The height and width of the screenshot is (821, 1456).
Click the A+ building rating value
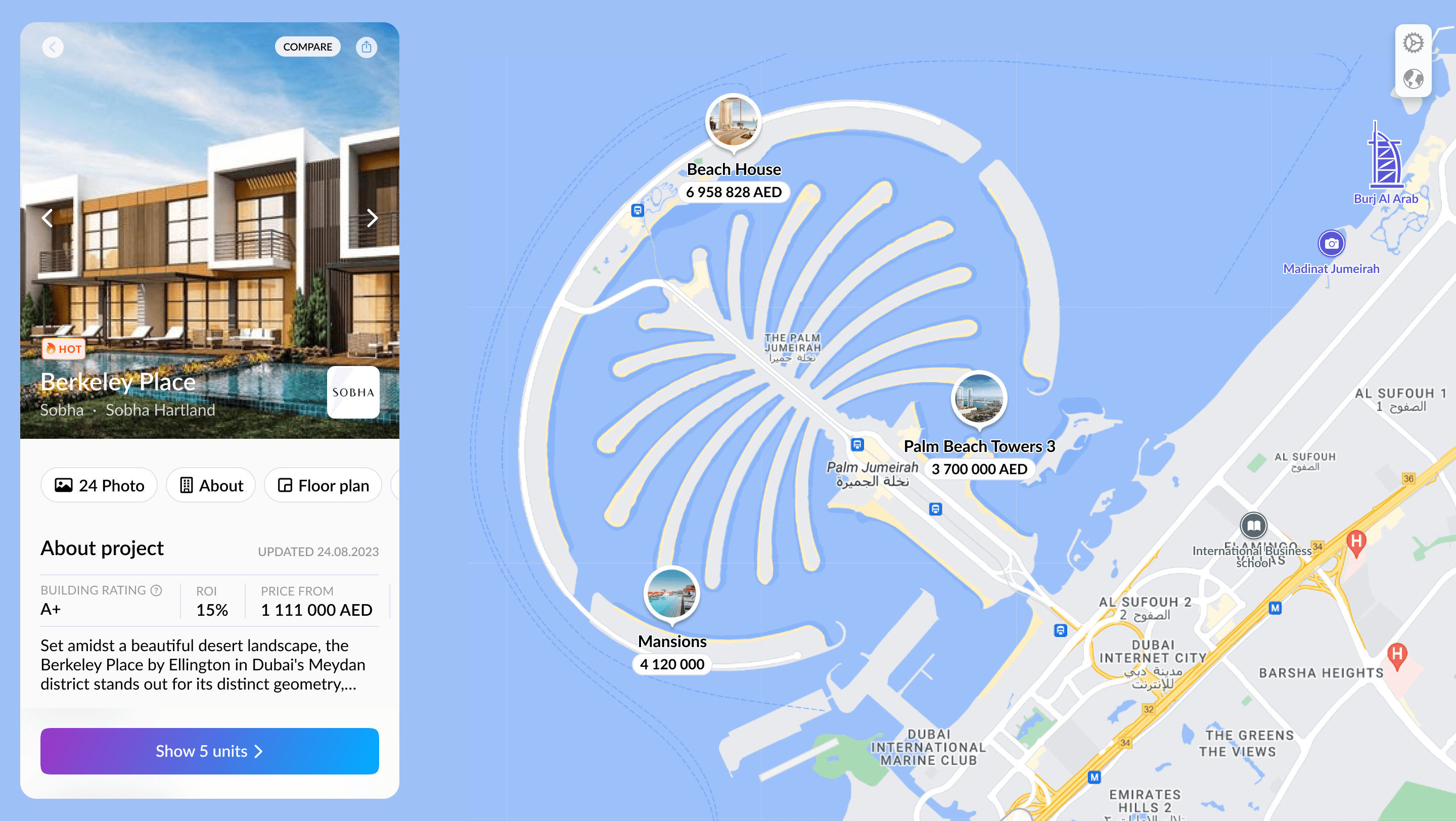coord(51,609)
